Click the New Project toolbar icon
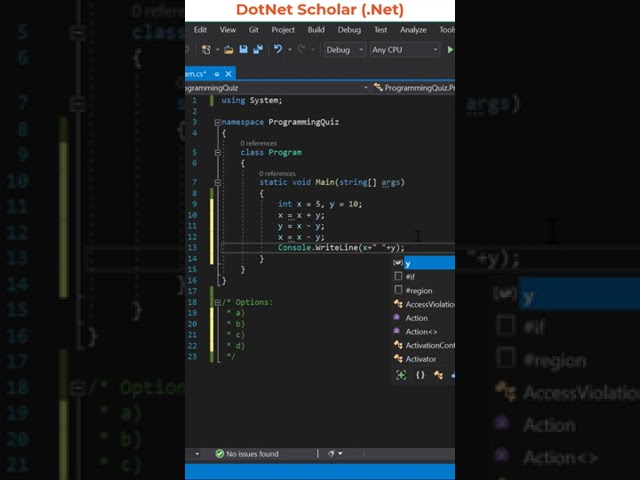Image resolution: width=640 pixels, height=480 pixels. (x=206, y=50)
